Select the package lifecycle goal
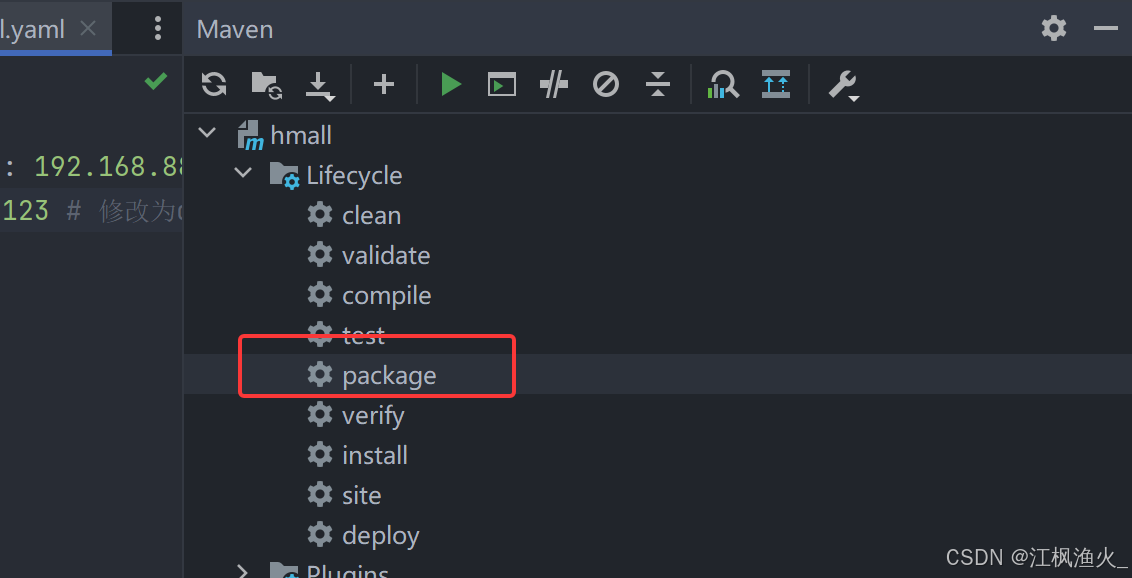The height and width of the screenshot is (578, 1132). point(389,376)
